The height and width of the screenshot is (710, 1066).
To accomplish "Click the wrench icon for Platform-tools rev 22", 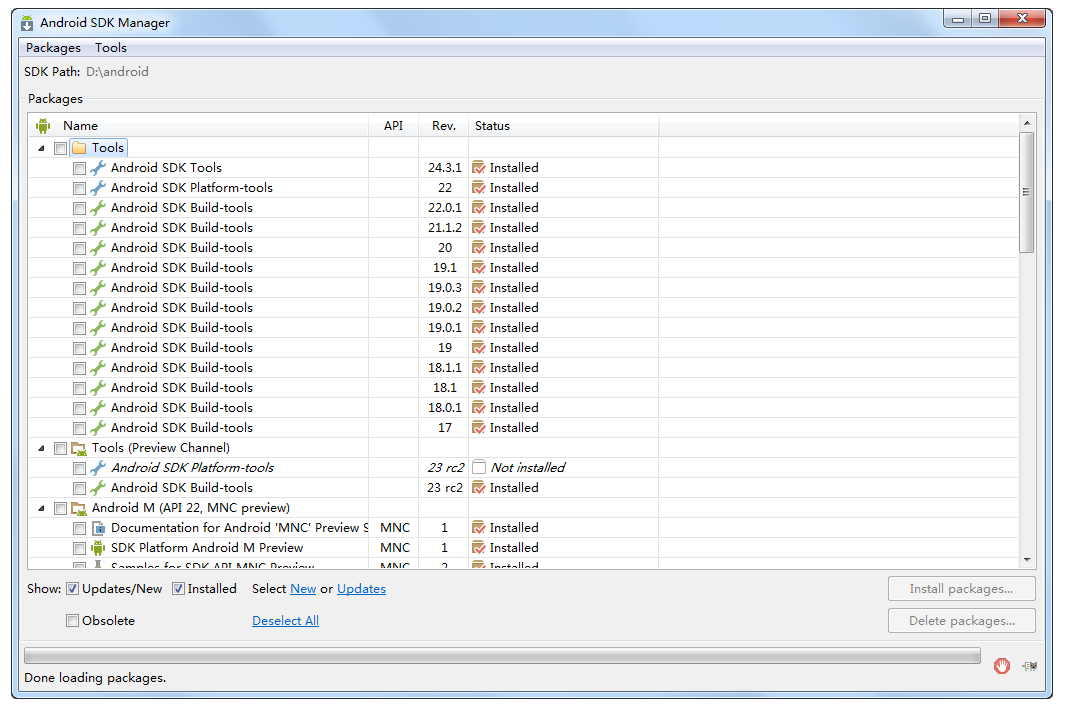I will coord(98,188).
